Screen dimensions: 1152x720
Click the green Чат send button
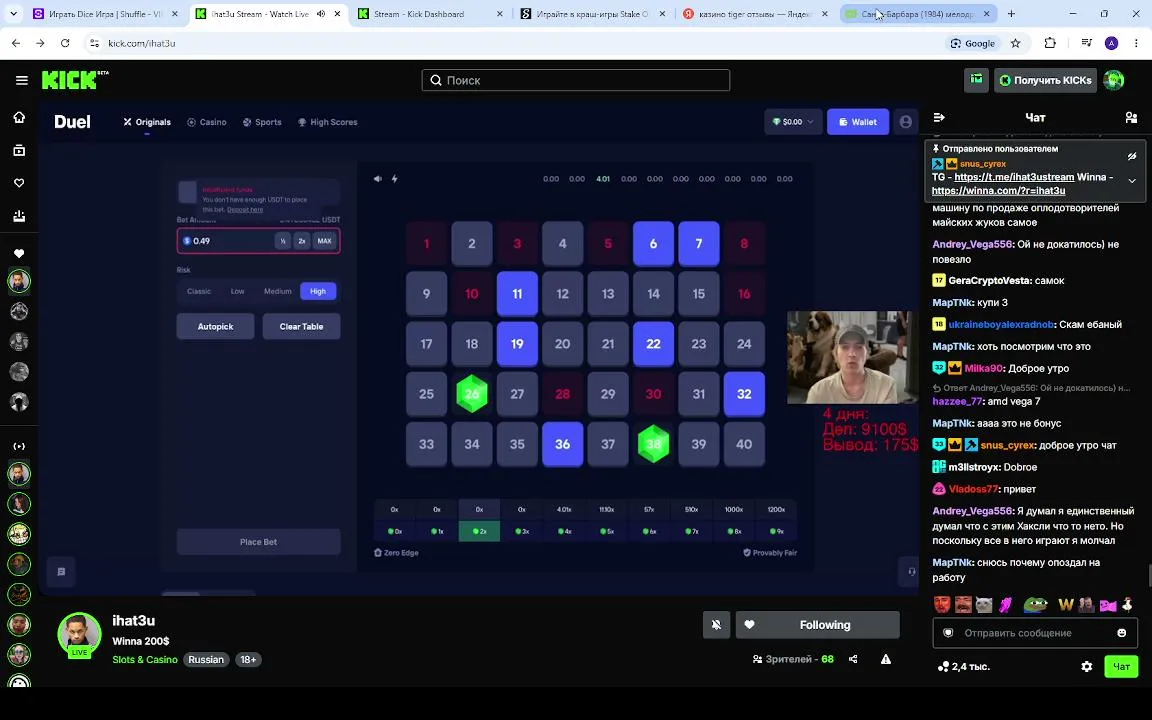click(1120, 666)
